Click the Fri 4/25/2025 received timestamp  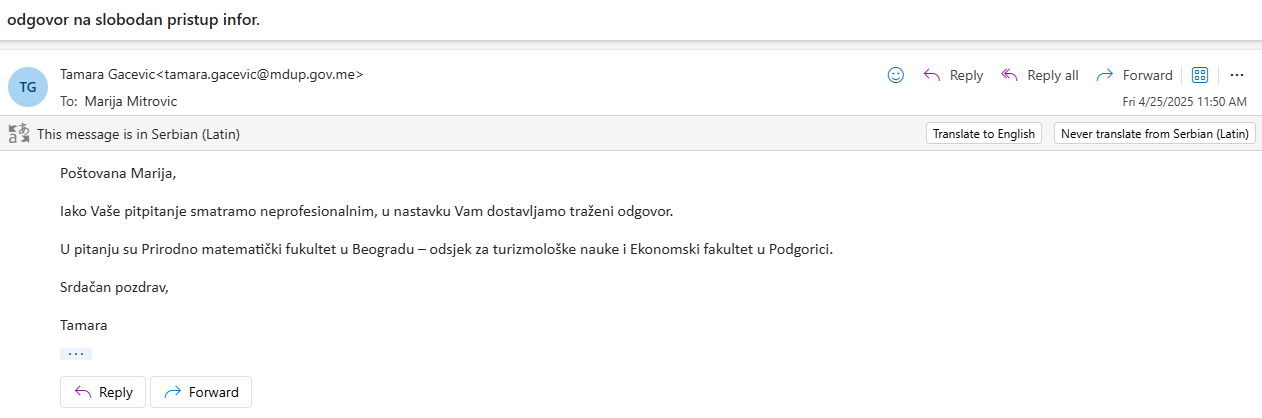tap(1184, 101)
